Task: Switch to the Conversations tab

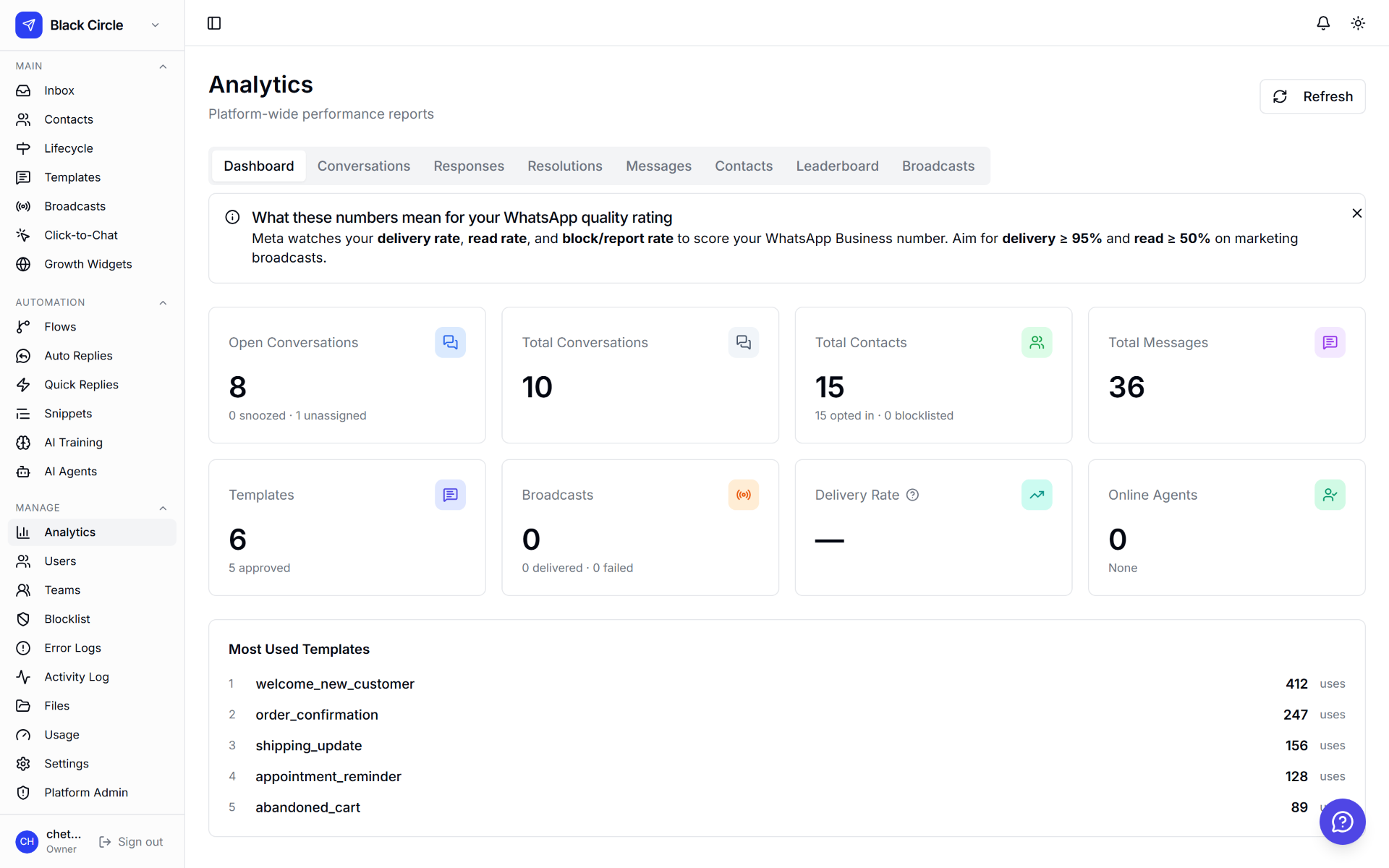Action: [364, 166]
